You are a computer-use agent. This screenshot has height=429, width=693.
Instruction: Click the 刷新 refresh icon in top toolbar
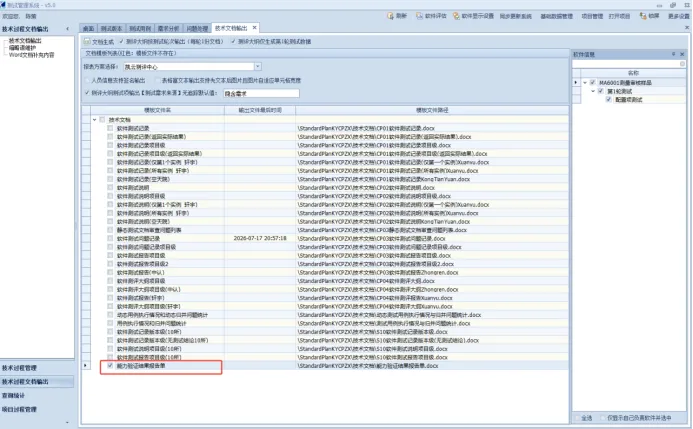coord(390,16)
